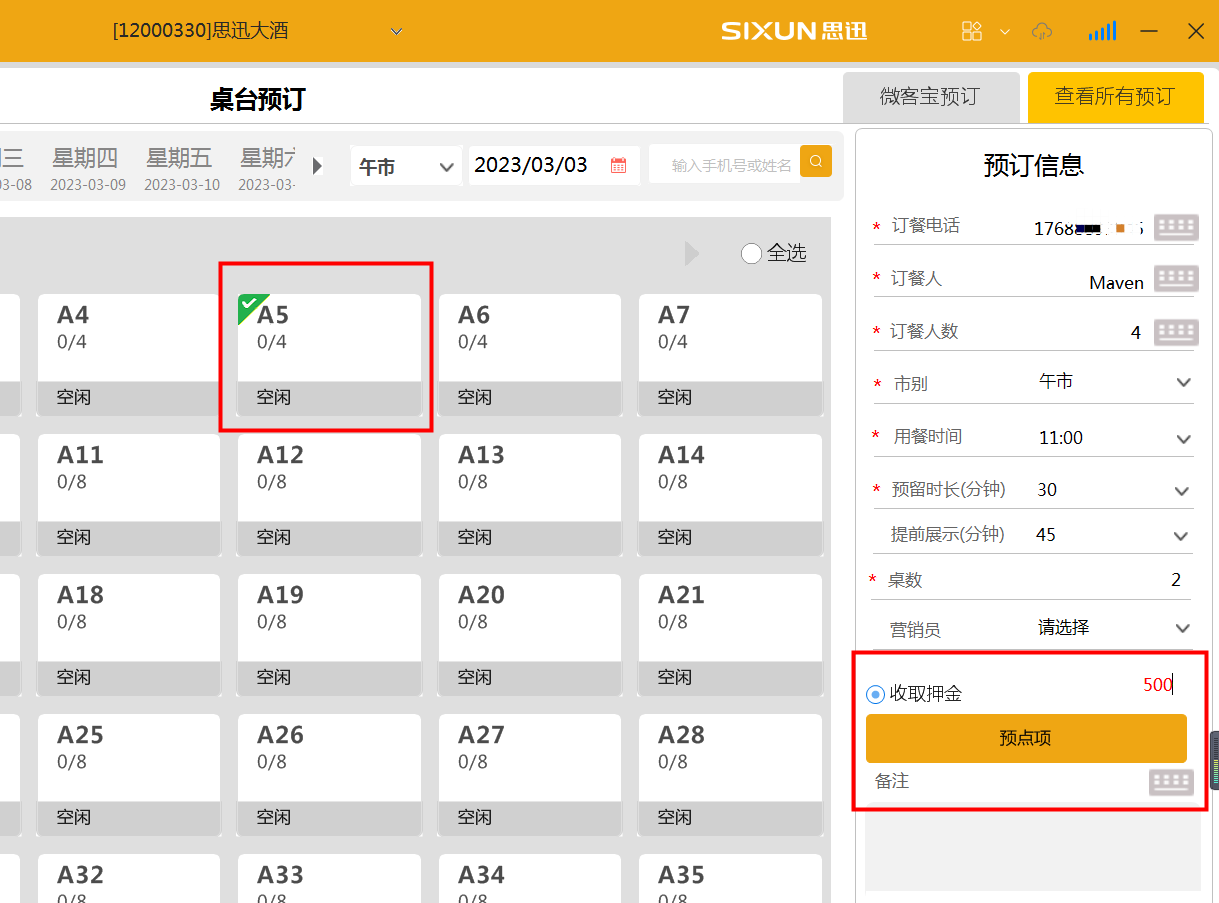Click the phone or name search field
The width and height of the screenshot is (1219, 903).
point(730,166)
